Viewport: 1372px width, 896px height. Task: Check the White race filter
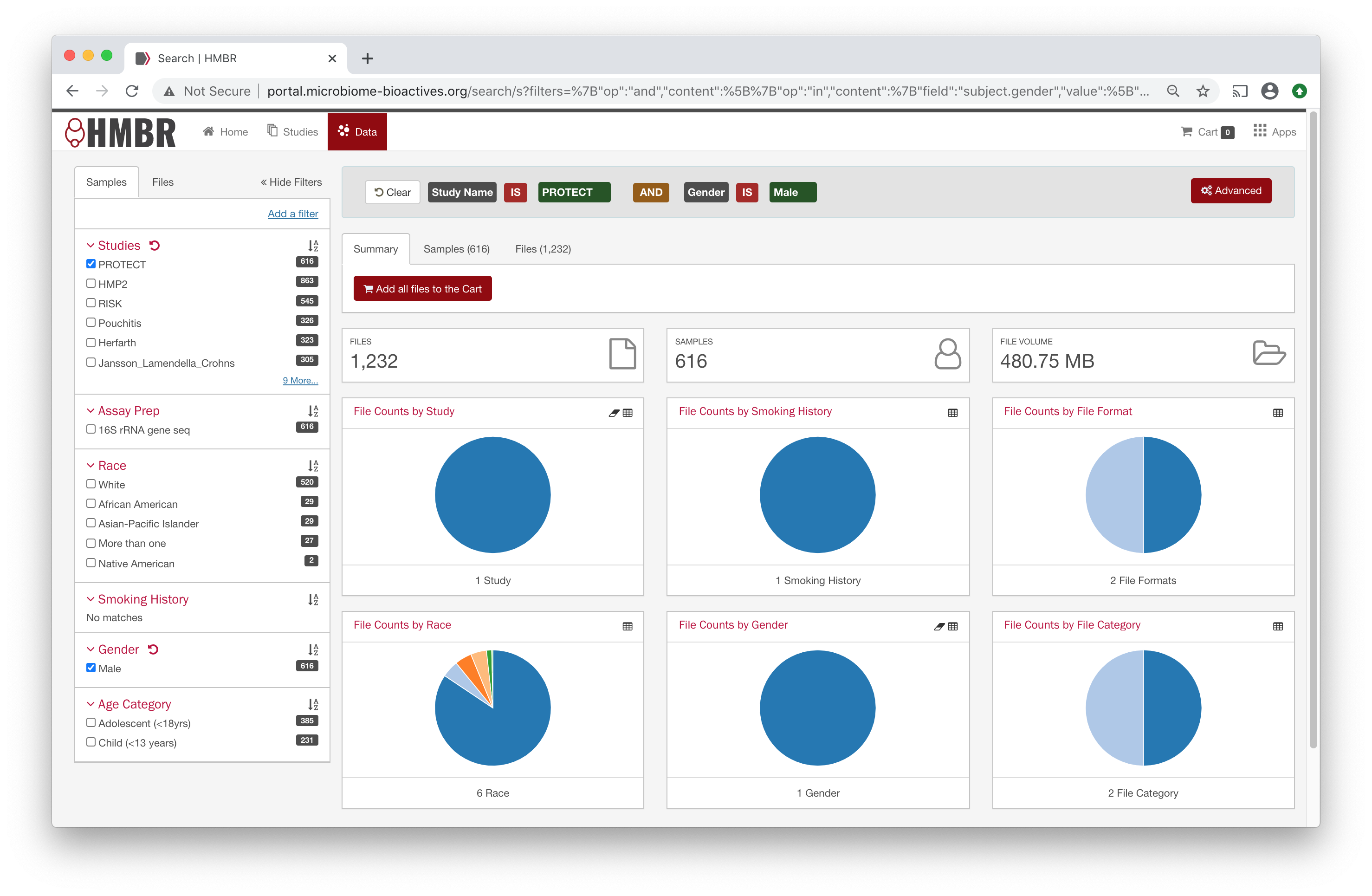[x=91, y=484]
